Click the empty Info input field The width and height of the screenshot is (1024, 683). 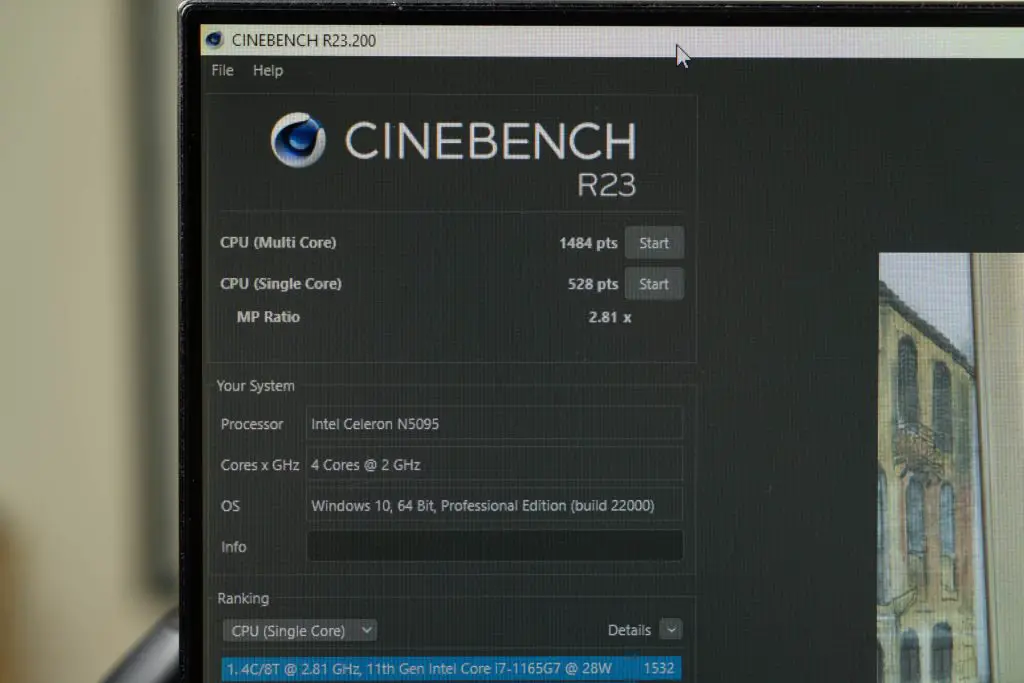pyautogui.click(x=494, y=546)
